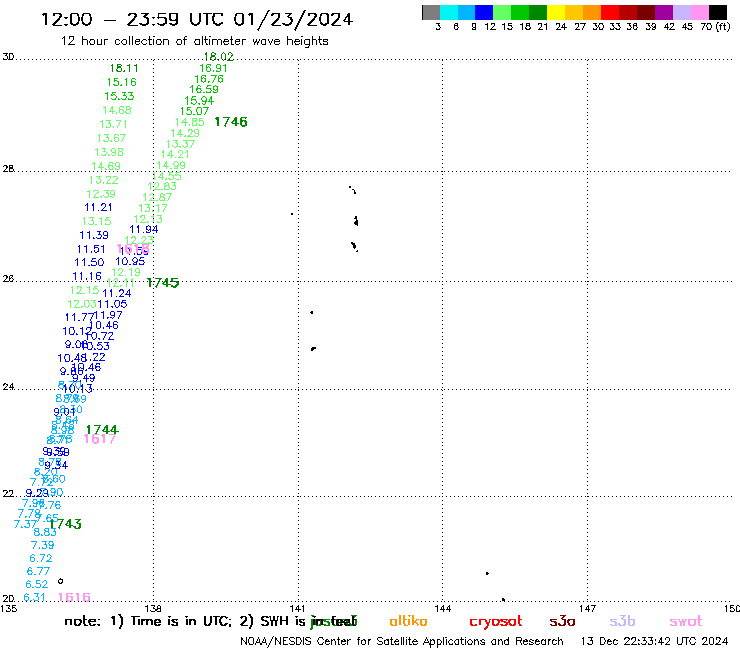
Task: Click the 13.98 wave height reading
Action: [x=109, y=152]
